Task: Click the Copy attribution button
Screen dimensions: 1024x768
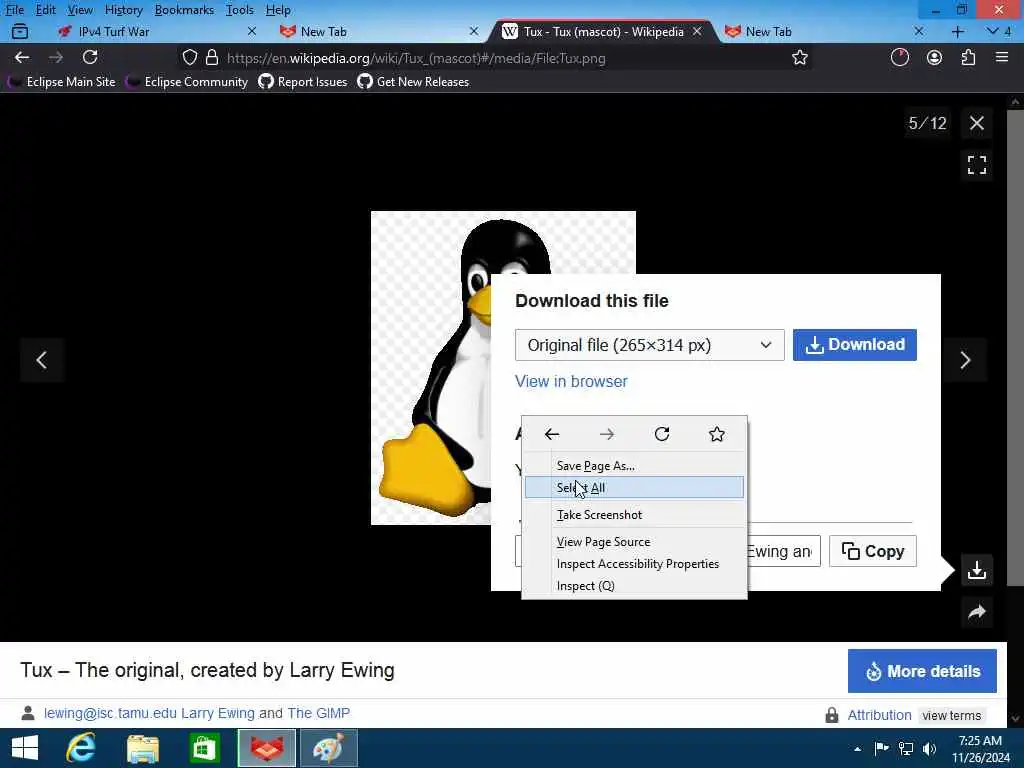Action: (872, 551)
